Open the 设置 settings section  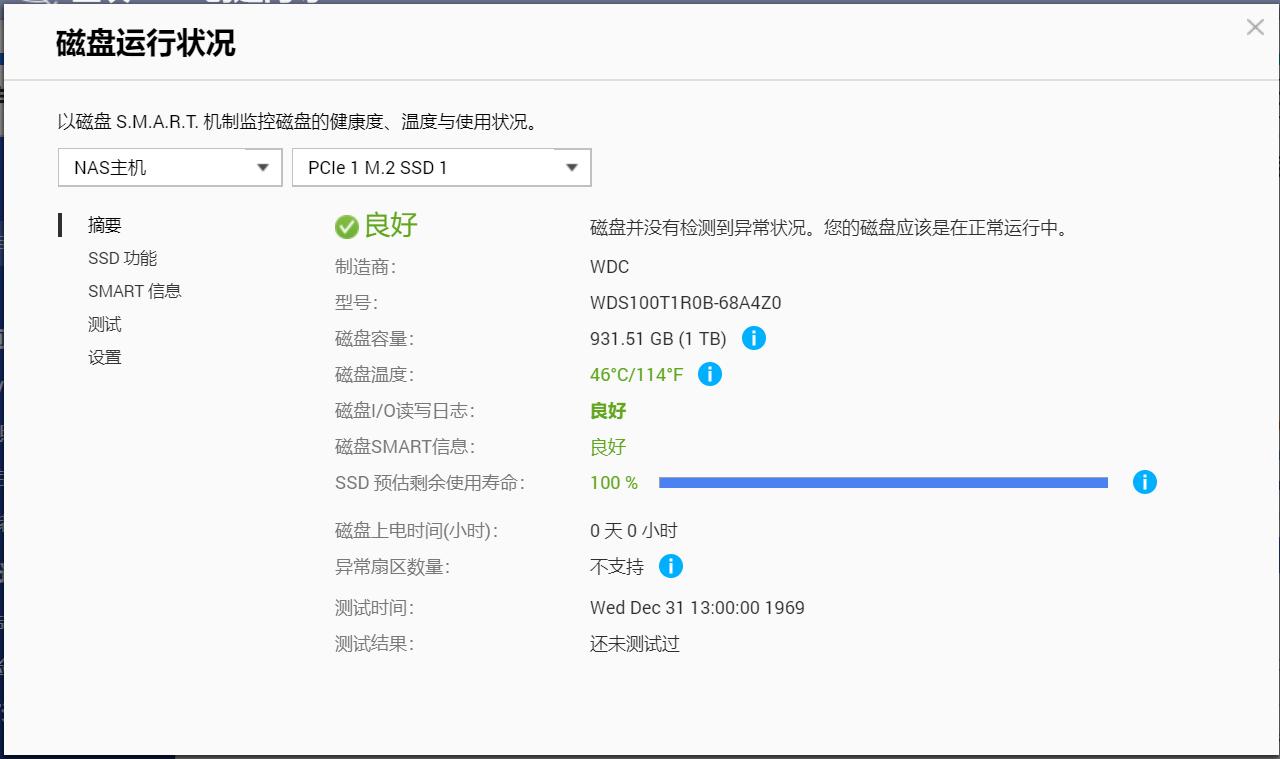pos(105,356)
